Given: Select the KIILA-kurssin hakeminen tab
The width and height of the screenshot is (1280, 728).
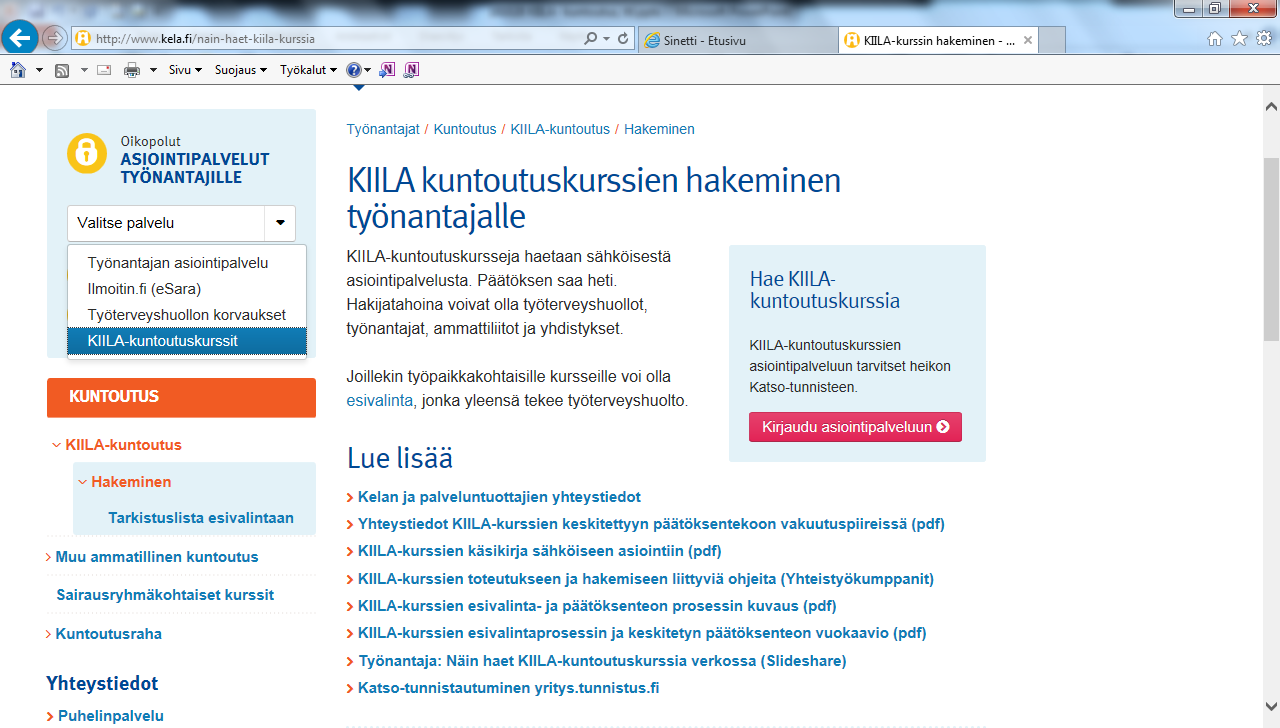Looking at the screenshot, I should coord(937,40).
